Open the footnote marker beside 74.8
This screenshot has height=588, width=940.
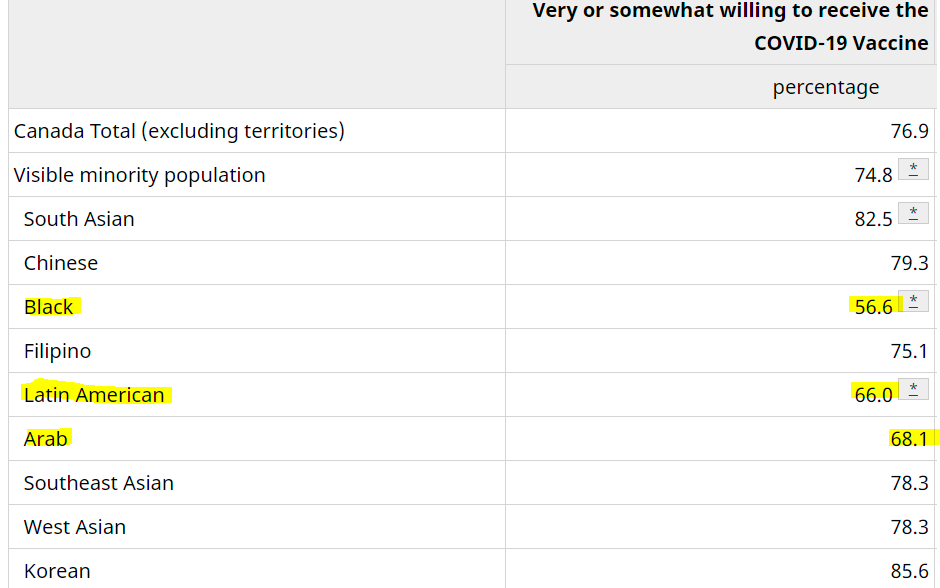point(913,169)
